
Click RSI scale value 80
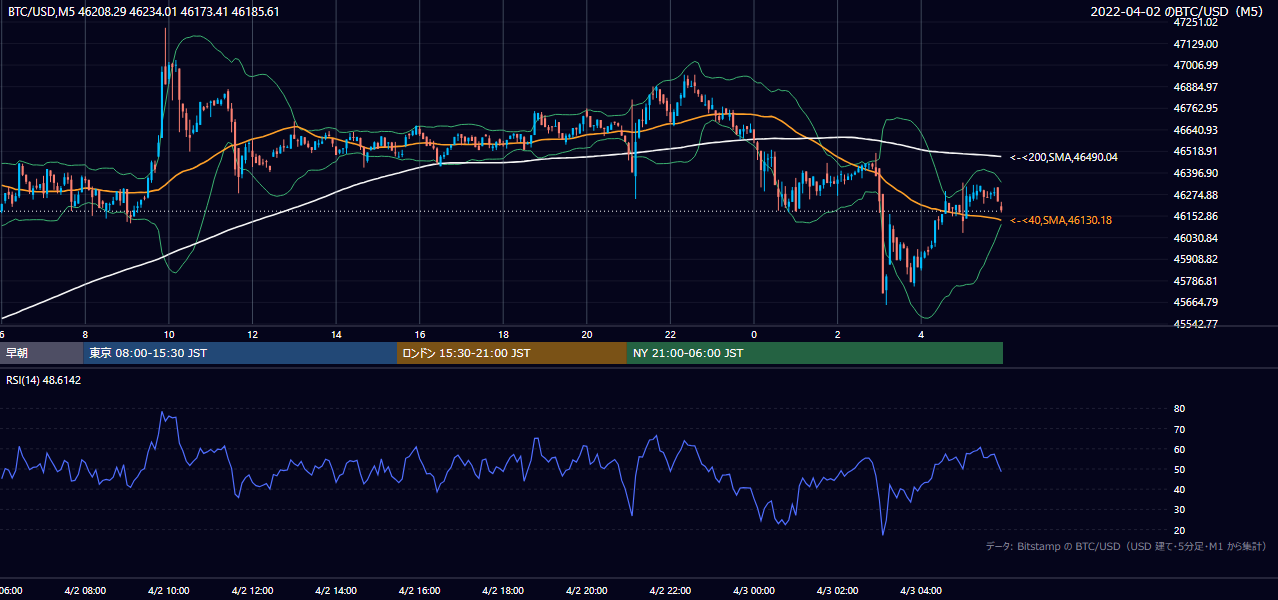pos(1179,409)
